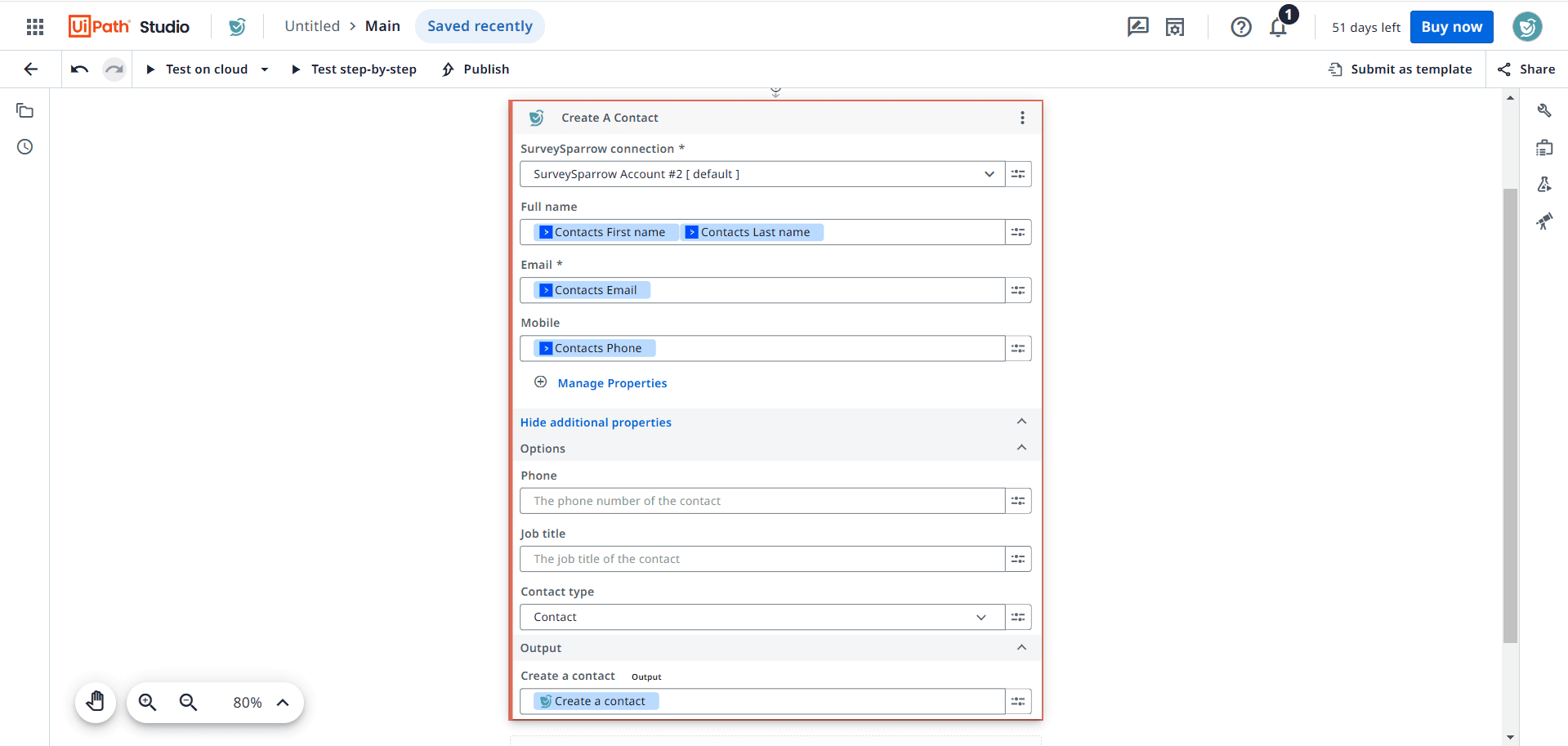Check the notification bell with badge
The width and height of the screenshot is (1568, 746).
(x=1276, y=27)
